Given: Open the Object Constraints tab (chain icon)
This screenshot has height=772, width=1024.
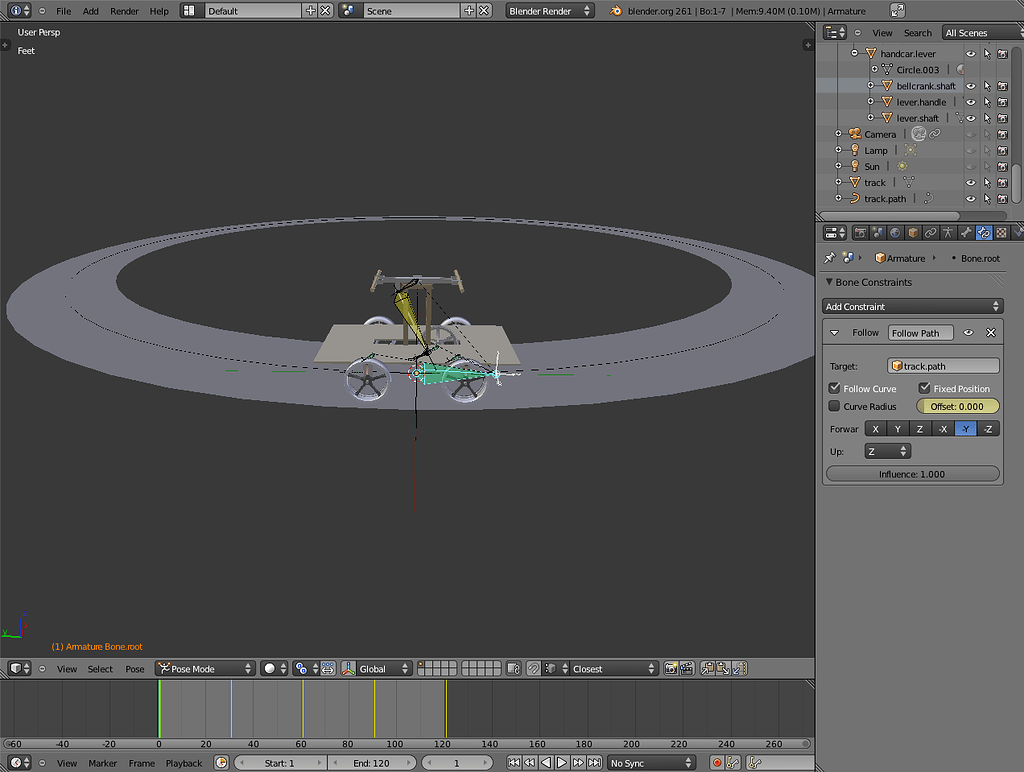Looking at the screenshot, I should coord(931,233).
